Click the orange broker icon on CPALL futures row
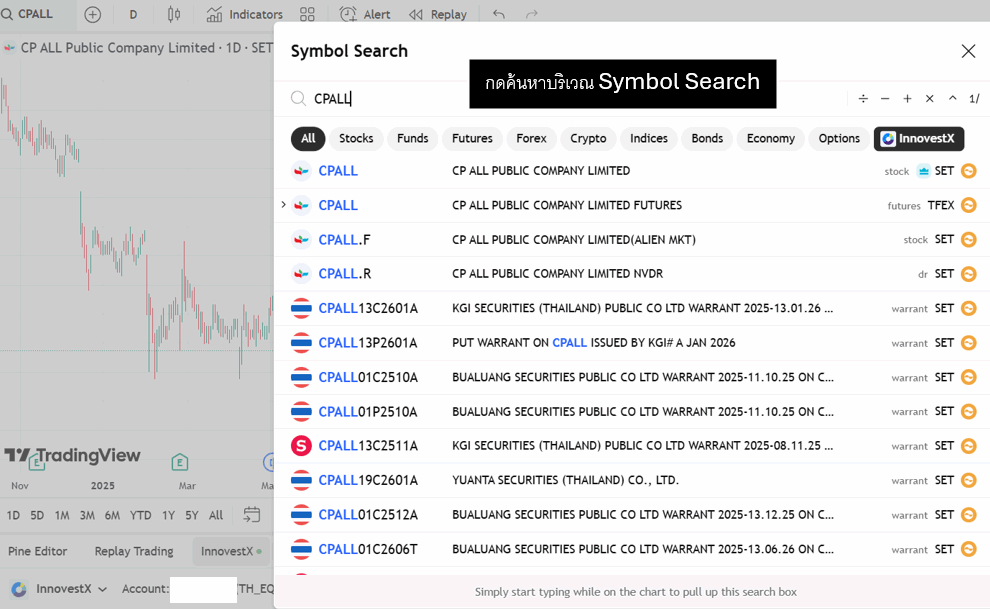 [969, 205]
